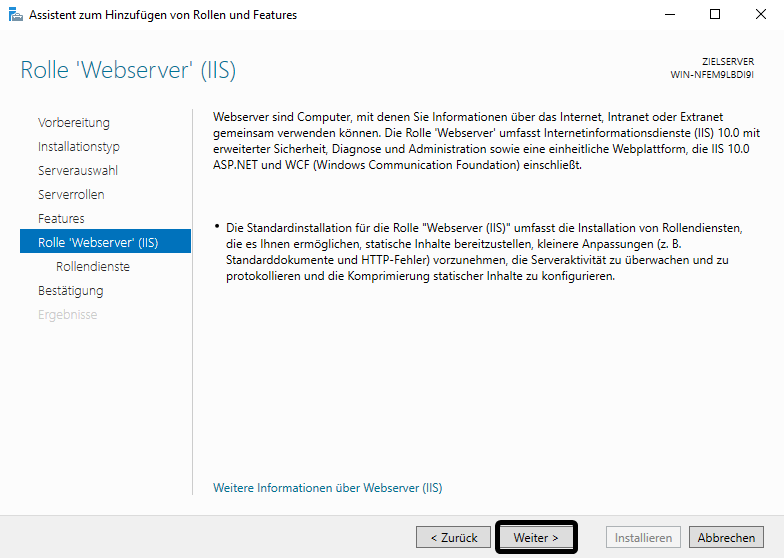Viewport: 784px width, 558px height.
Task: Switch to the Features step
Action: pos(61,218)
